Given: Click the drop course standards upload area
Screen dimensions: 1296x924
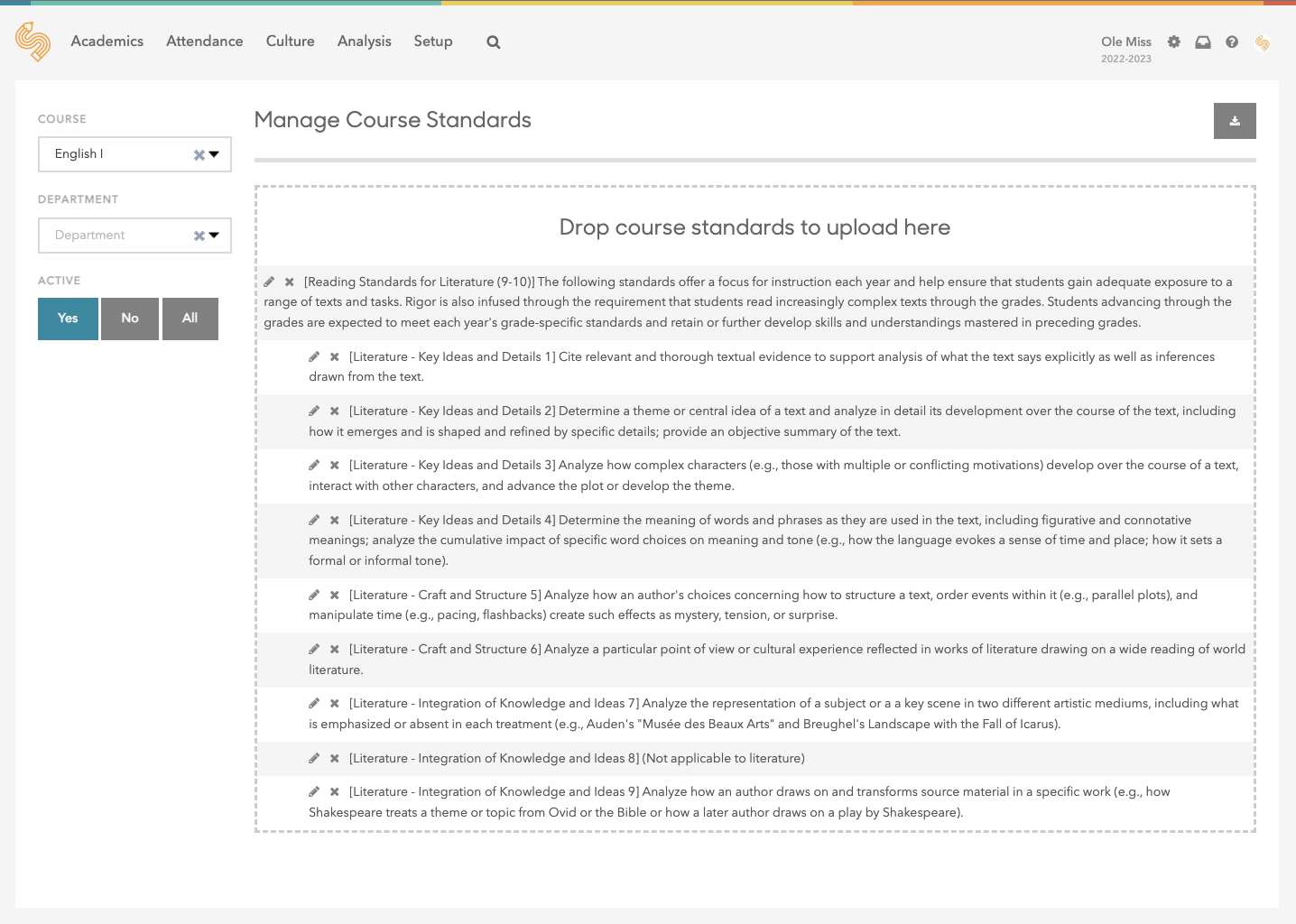Looking at the screenshot, I should click(x=754, y=227).
